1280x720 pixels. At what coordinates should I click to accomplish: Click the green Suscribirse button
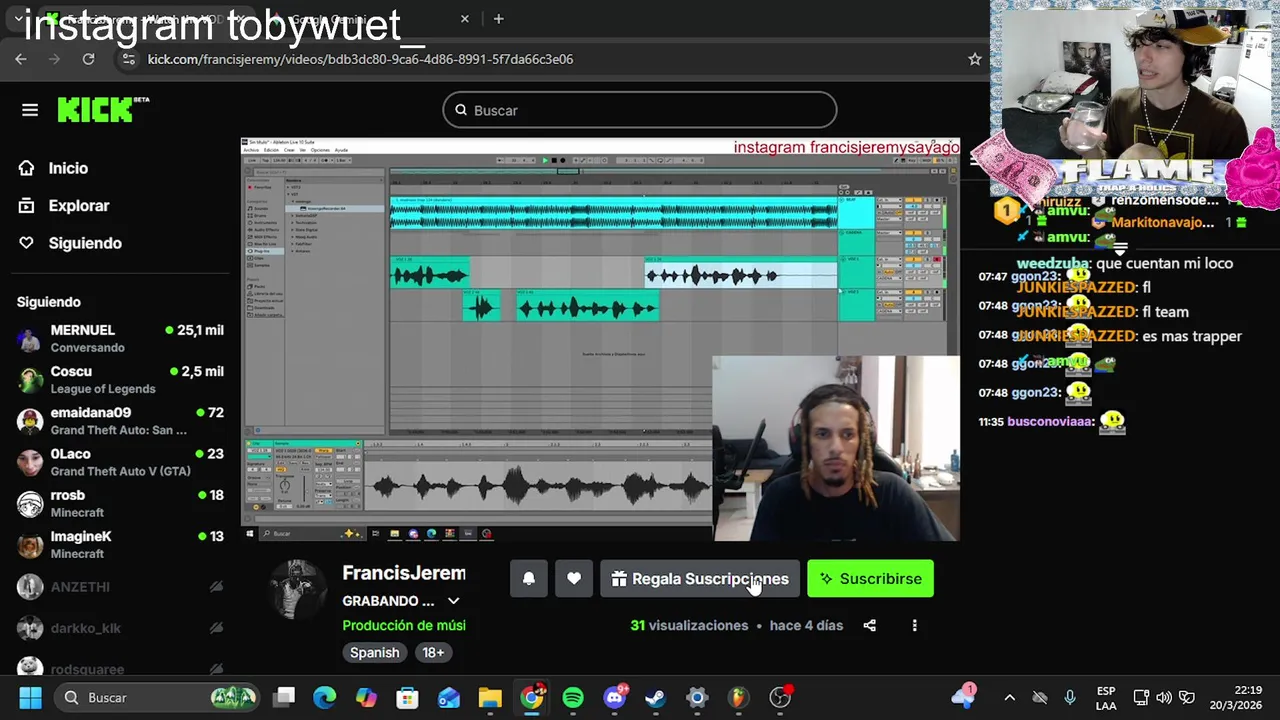870,579
